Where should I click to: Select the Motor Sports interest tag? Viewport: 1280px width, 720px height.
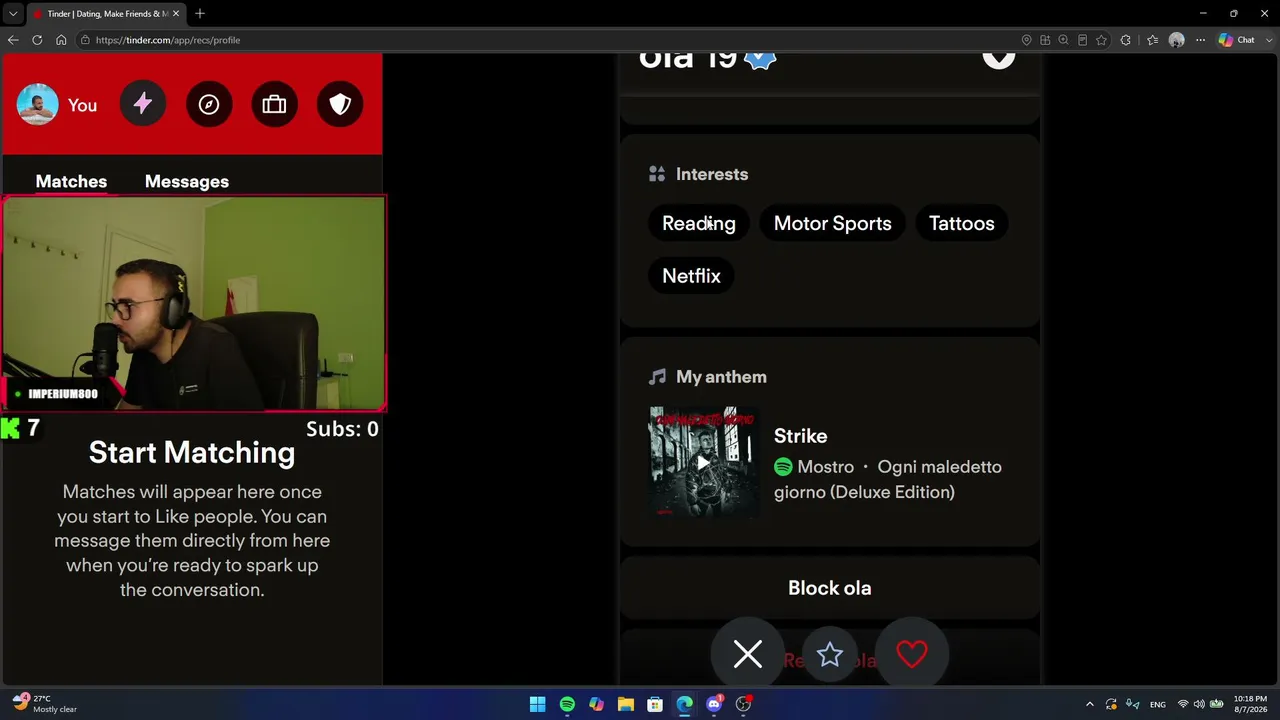[833, 223]
